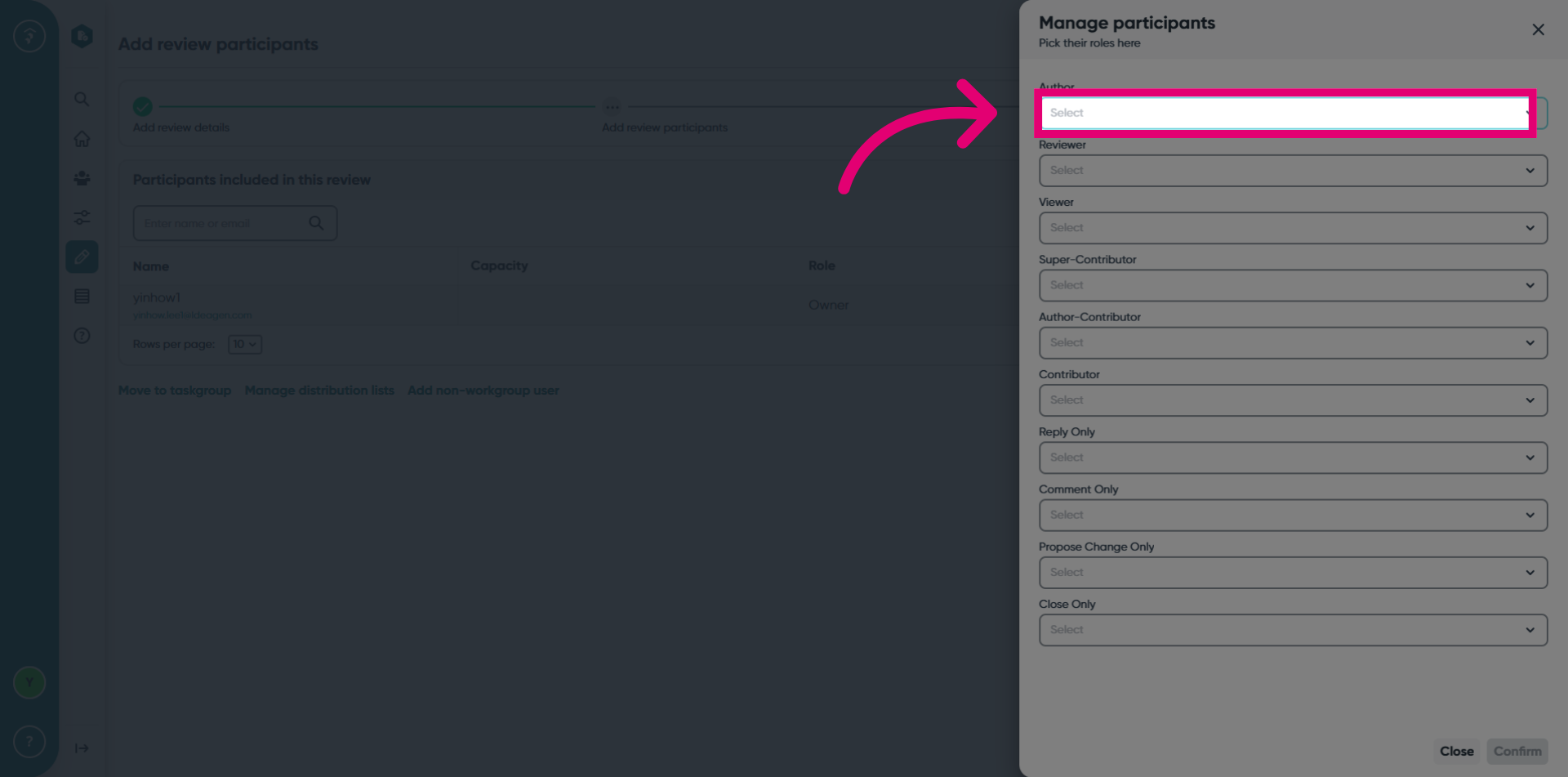The width and height of the screenshot is (1568, 777).
Task: Open the users group icon in sidebar
Action: point(82,178)
